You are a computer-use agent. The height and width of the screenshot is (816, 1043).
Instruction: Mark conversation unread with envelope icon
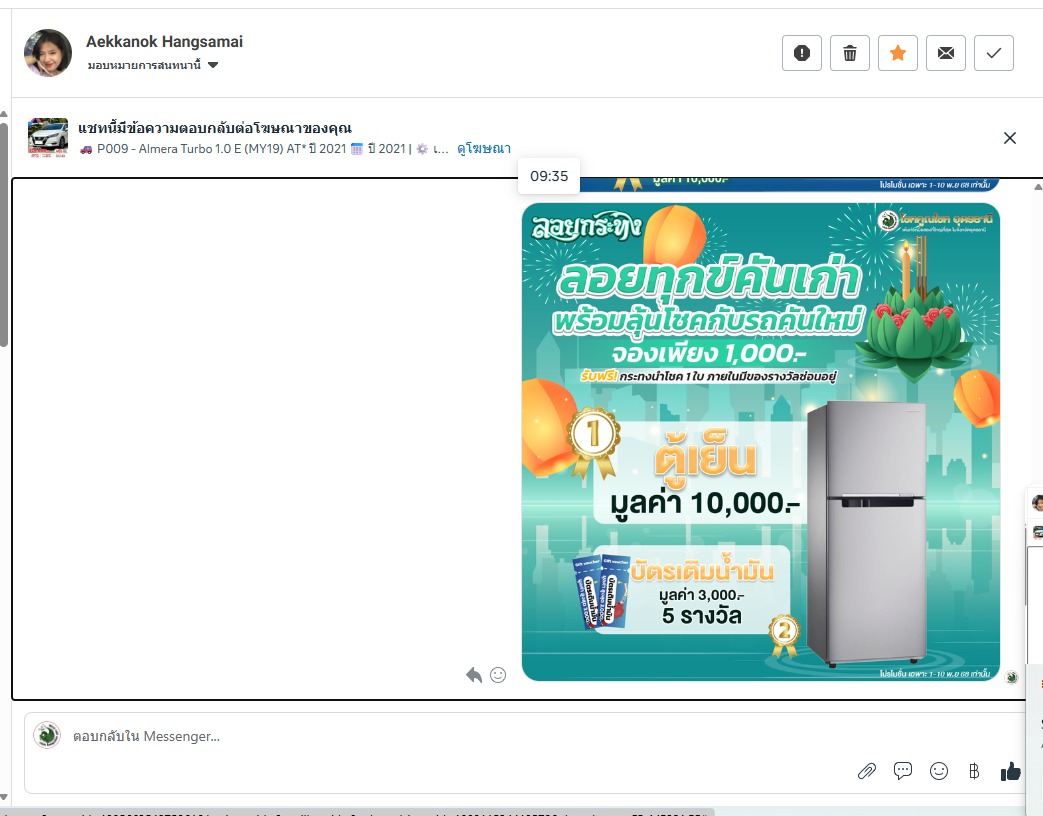click(x=945, y=53)
